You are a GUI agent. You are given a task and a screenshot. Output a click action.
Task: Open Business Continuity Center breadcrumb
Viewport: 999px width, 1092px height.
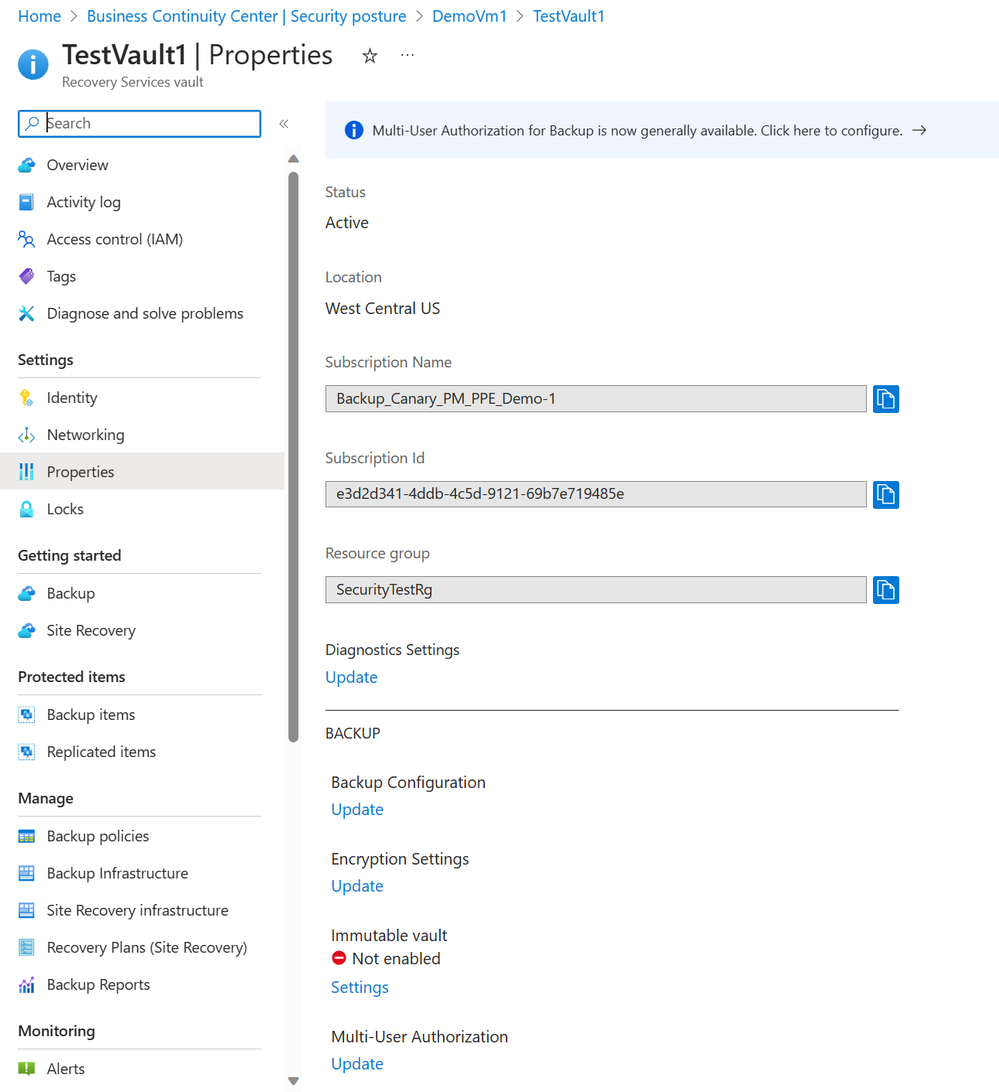tap(247, 16)
